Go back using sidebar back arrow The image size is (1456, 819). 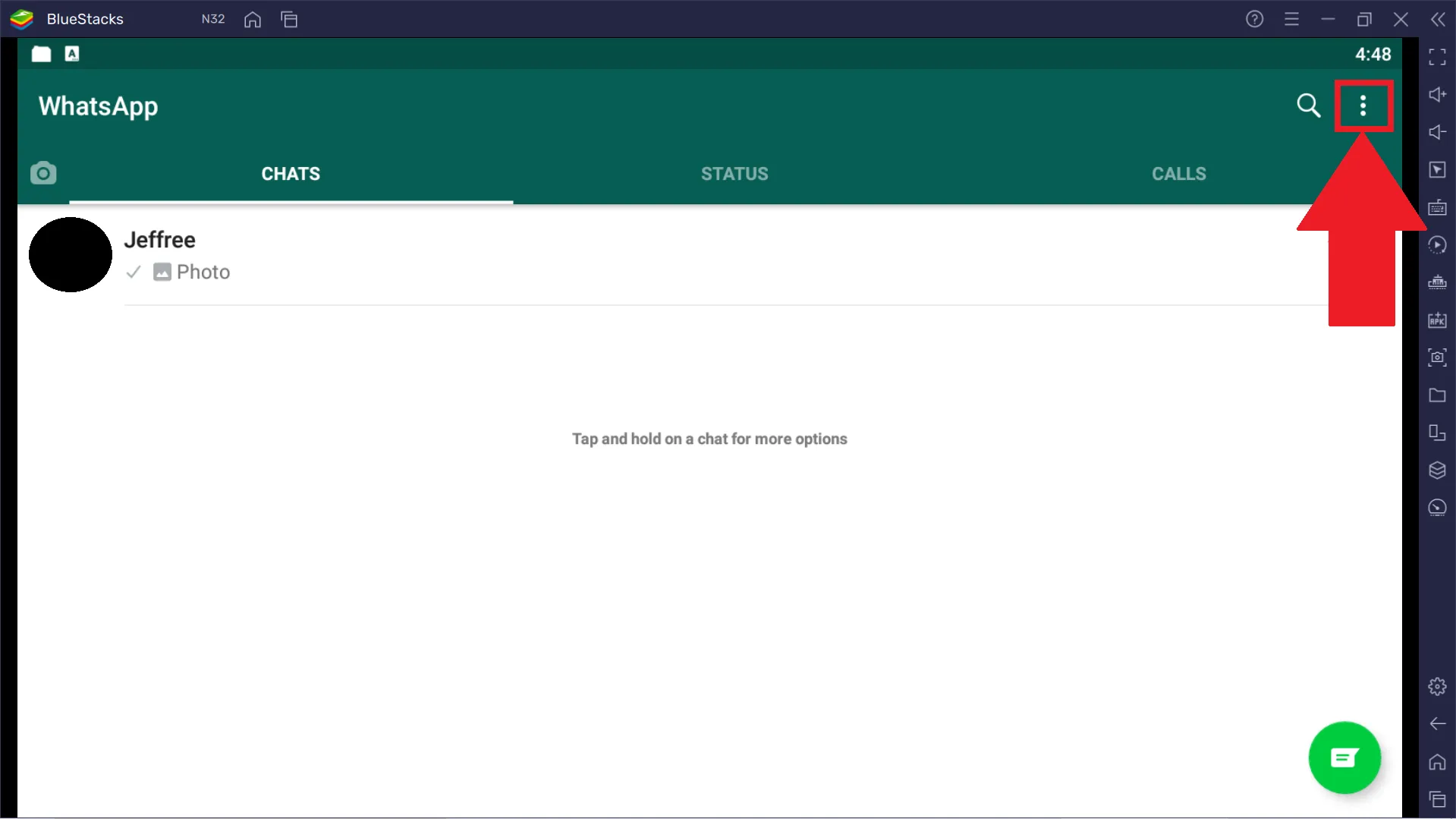pyautogui.click(x=1437, y=724)
